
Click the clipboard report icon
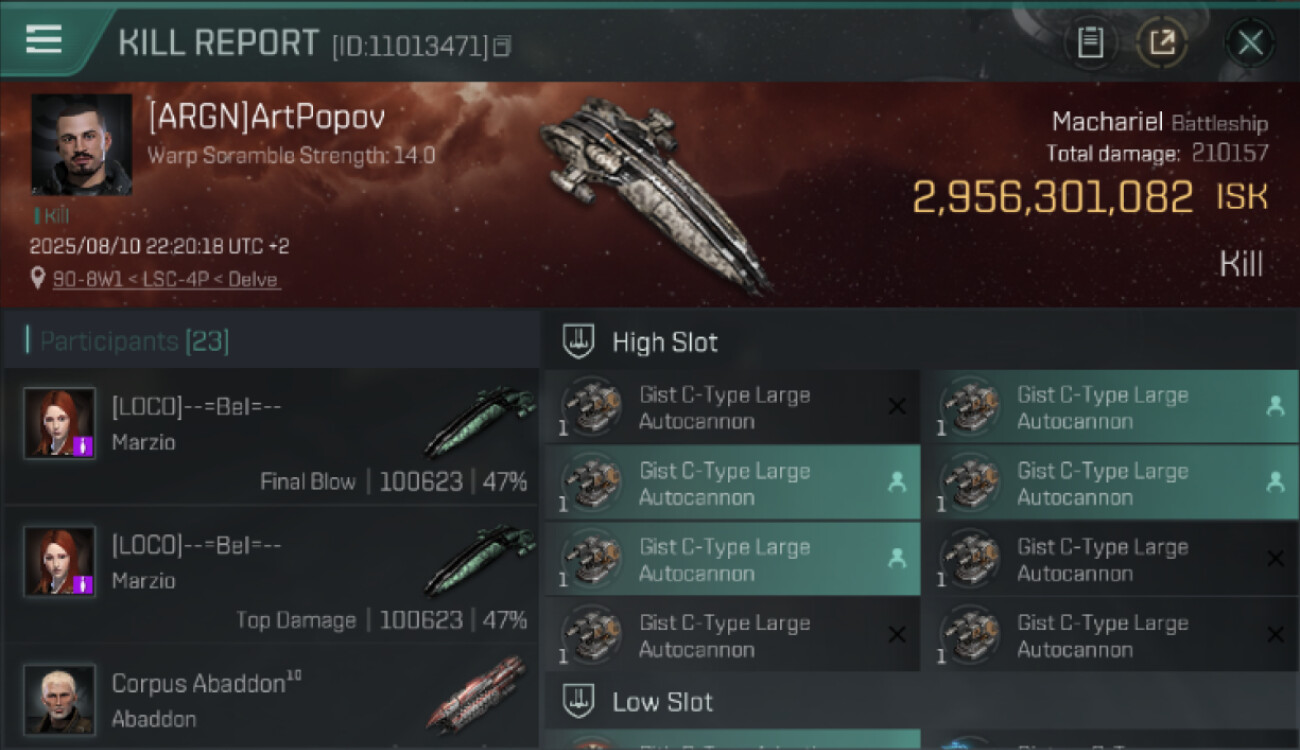click(x=1090, y=42)
